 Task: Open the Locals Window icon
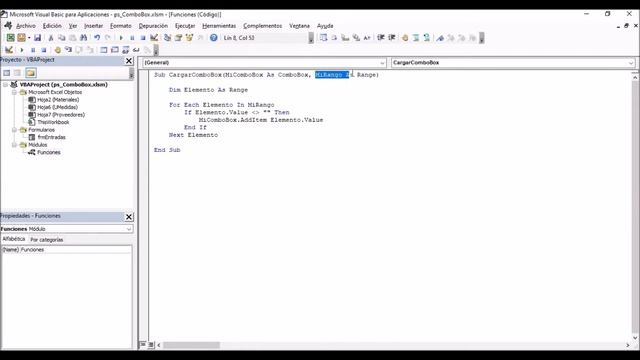[x=104, y=50]
